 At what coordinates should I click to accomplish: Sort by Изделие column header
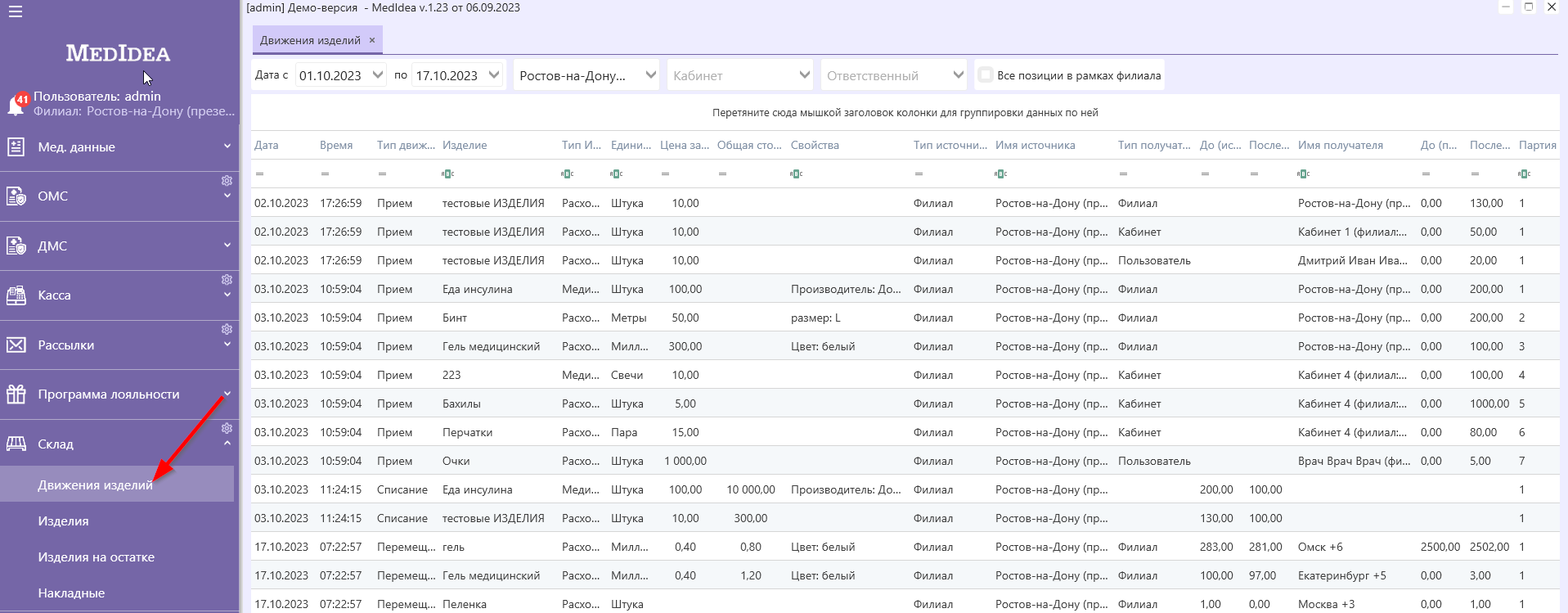[465, 145]
